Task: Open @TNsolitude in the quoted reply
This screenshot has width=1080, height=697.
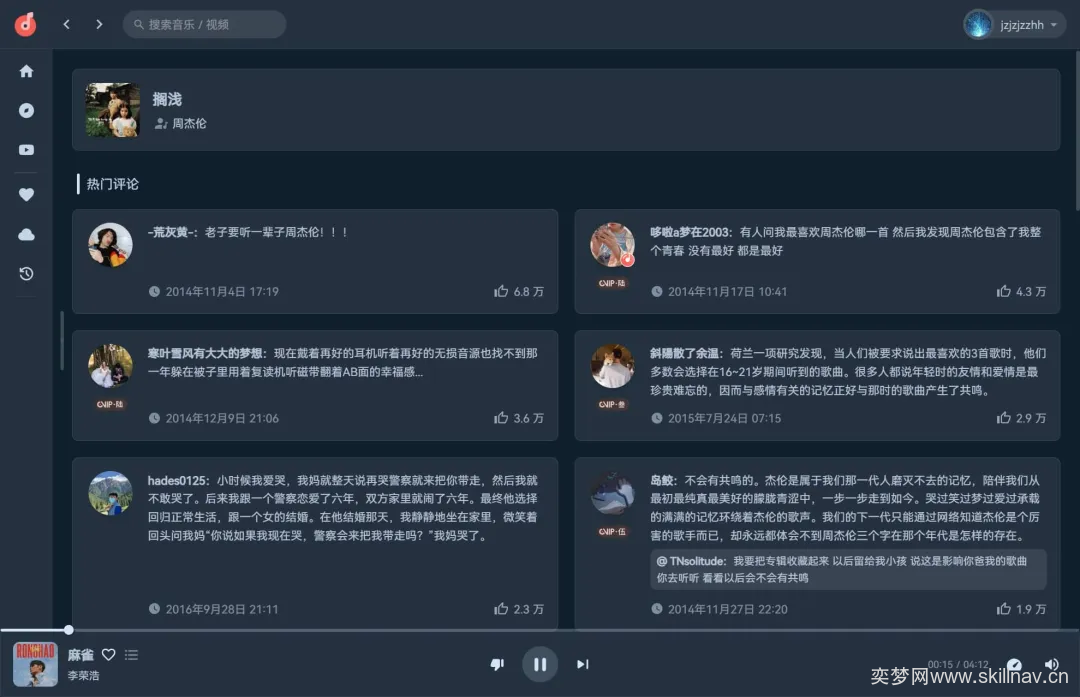Action: (x=691, y=561)
